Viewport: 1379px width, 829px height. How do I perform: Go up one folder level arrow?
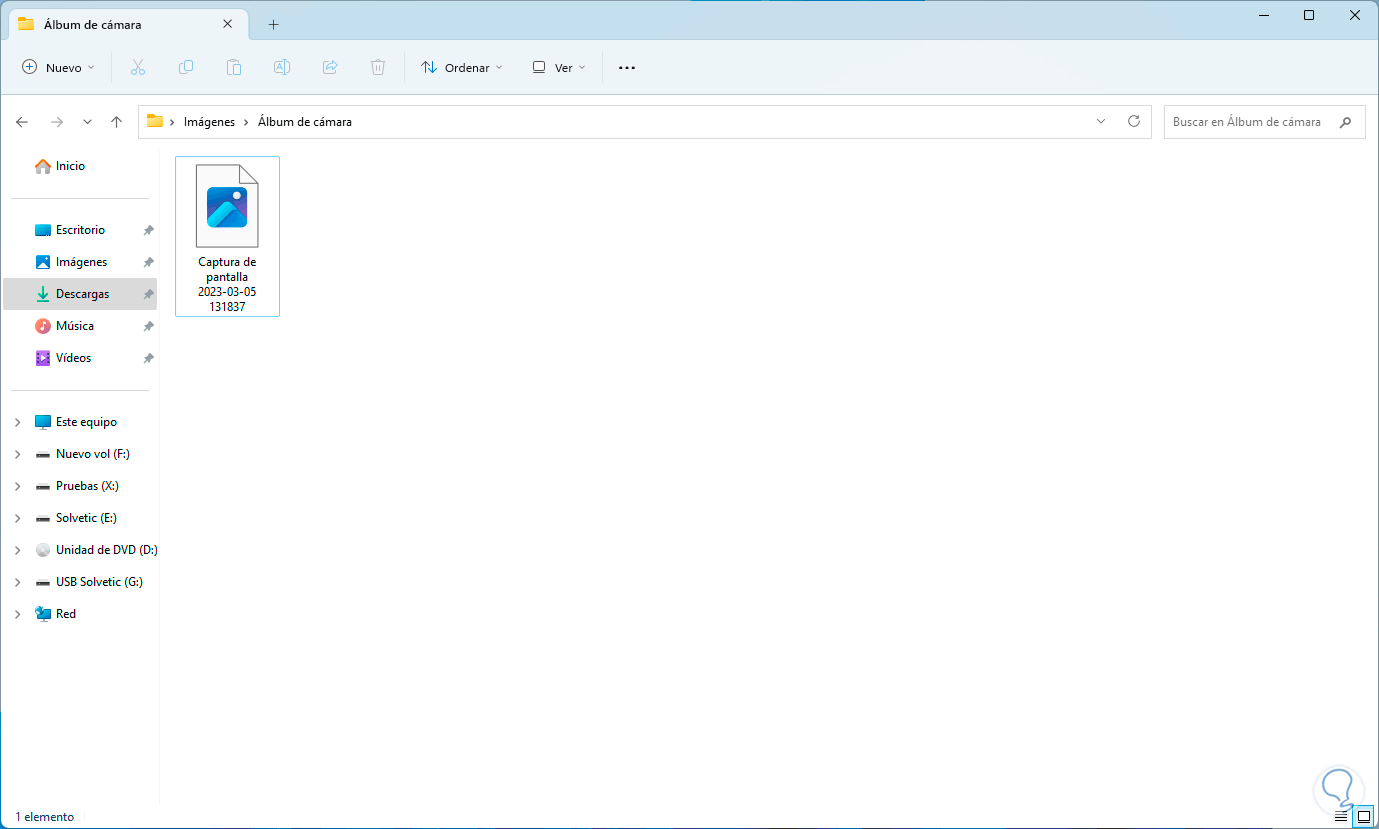click(116, 122)
